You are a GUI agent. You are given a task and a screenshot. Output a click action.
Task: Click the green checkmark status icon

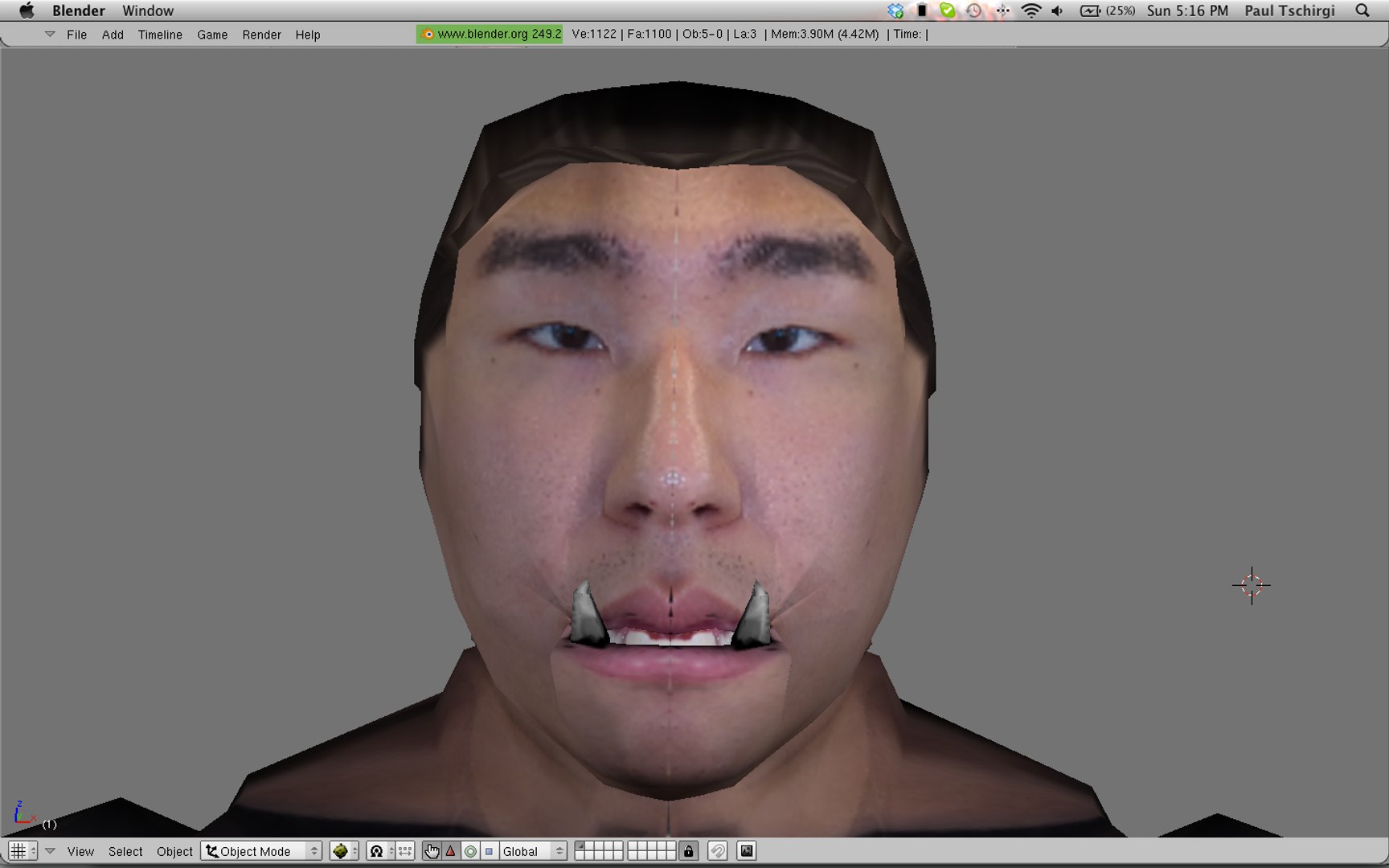pyautogui.click(x=948, y=10)
